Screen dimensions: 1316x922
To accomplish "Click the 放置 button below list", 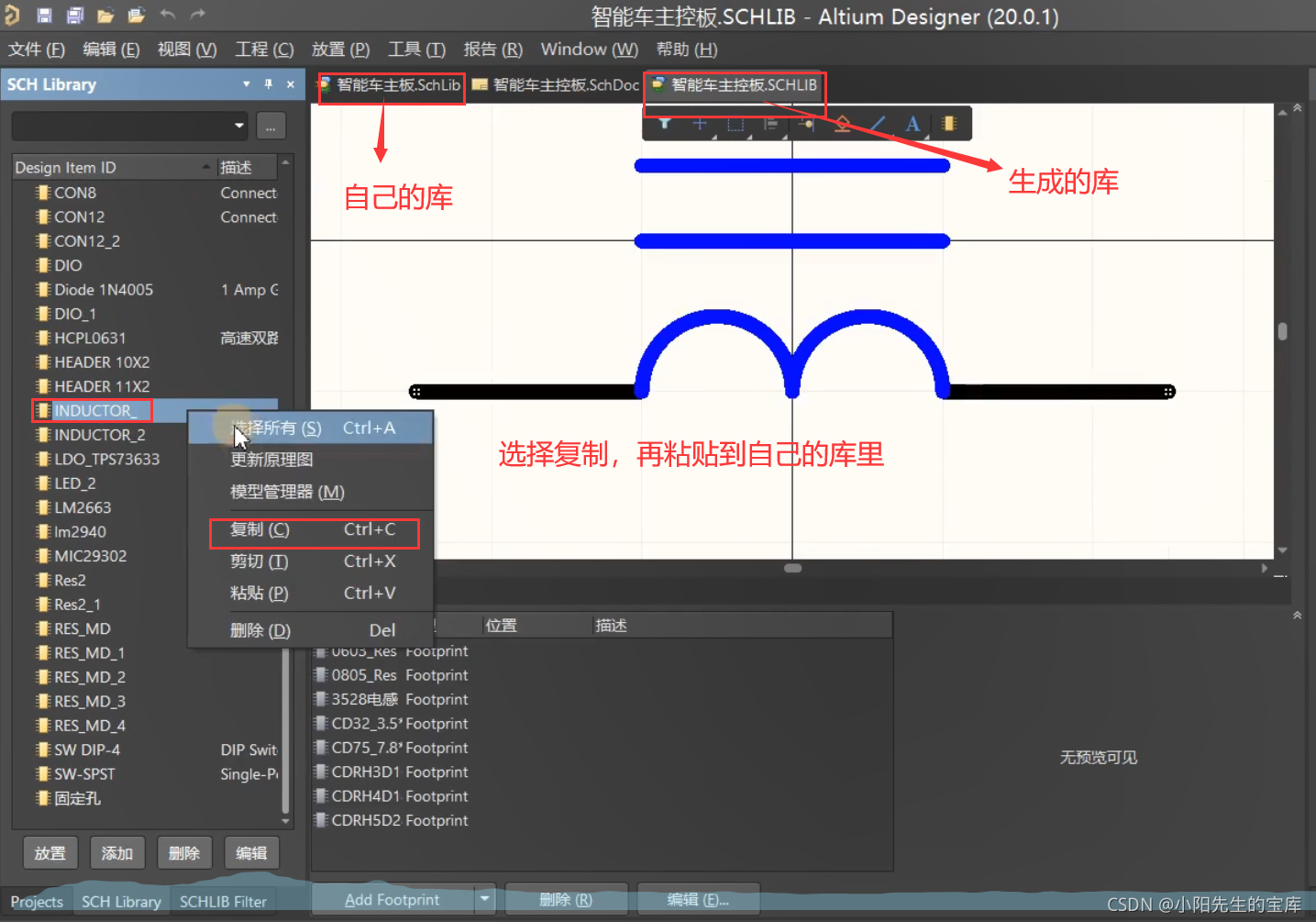I will tap(50, 853).
